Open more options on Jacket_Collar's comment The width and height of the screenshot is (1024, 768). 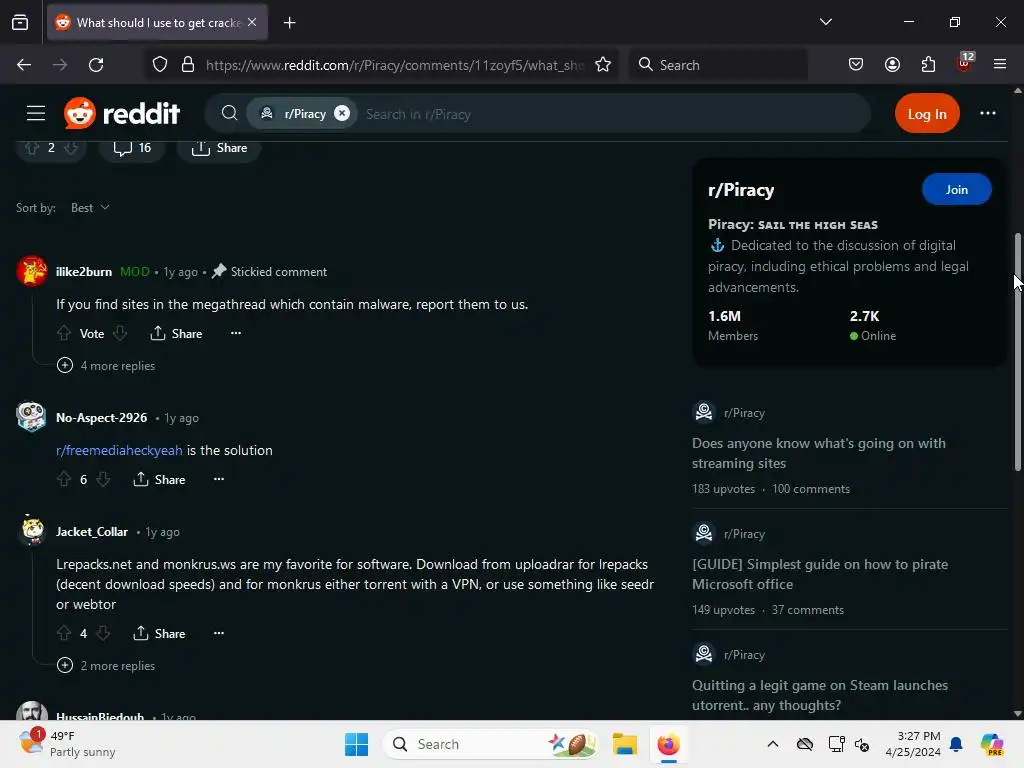219,633
